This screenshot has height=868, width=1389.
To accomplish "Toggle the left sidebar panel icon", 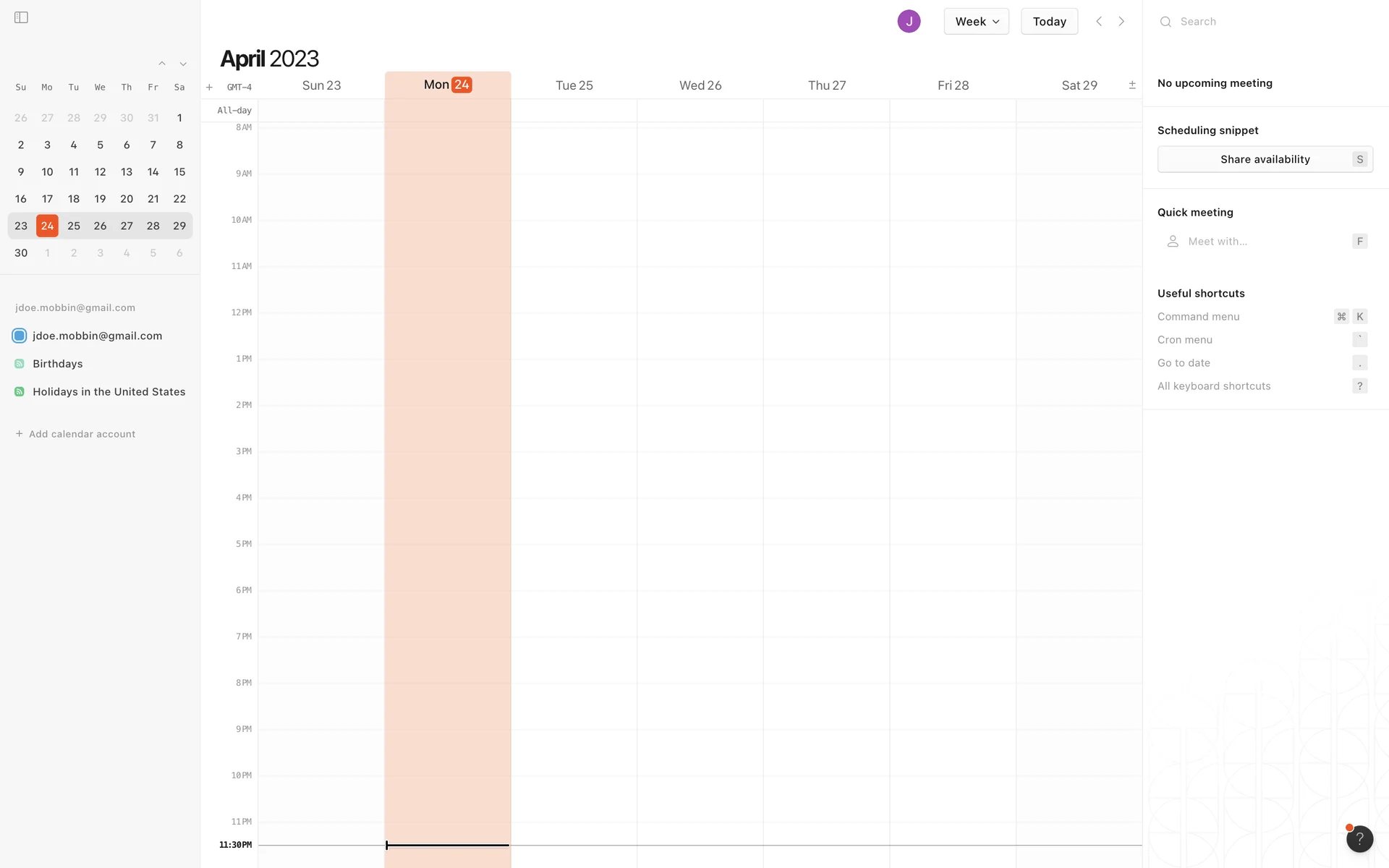I will 21,17.
